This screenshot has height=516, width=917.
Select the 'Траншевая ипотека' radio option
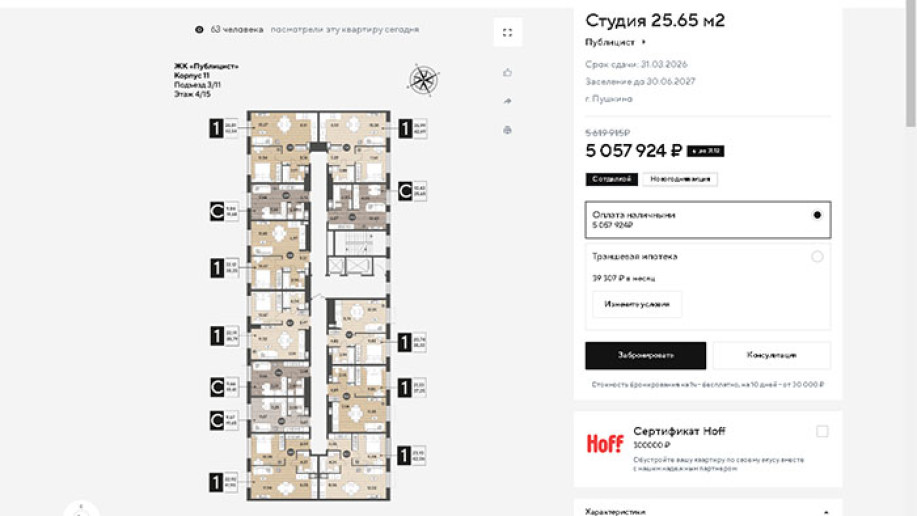[x=817, y=257]
